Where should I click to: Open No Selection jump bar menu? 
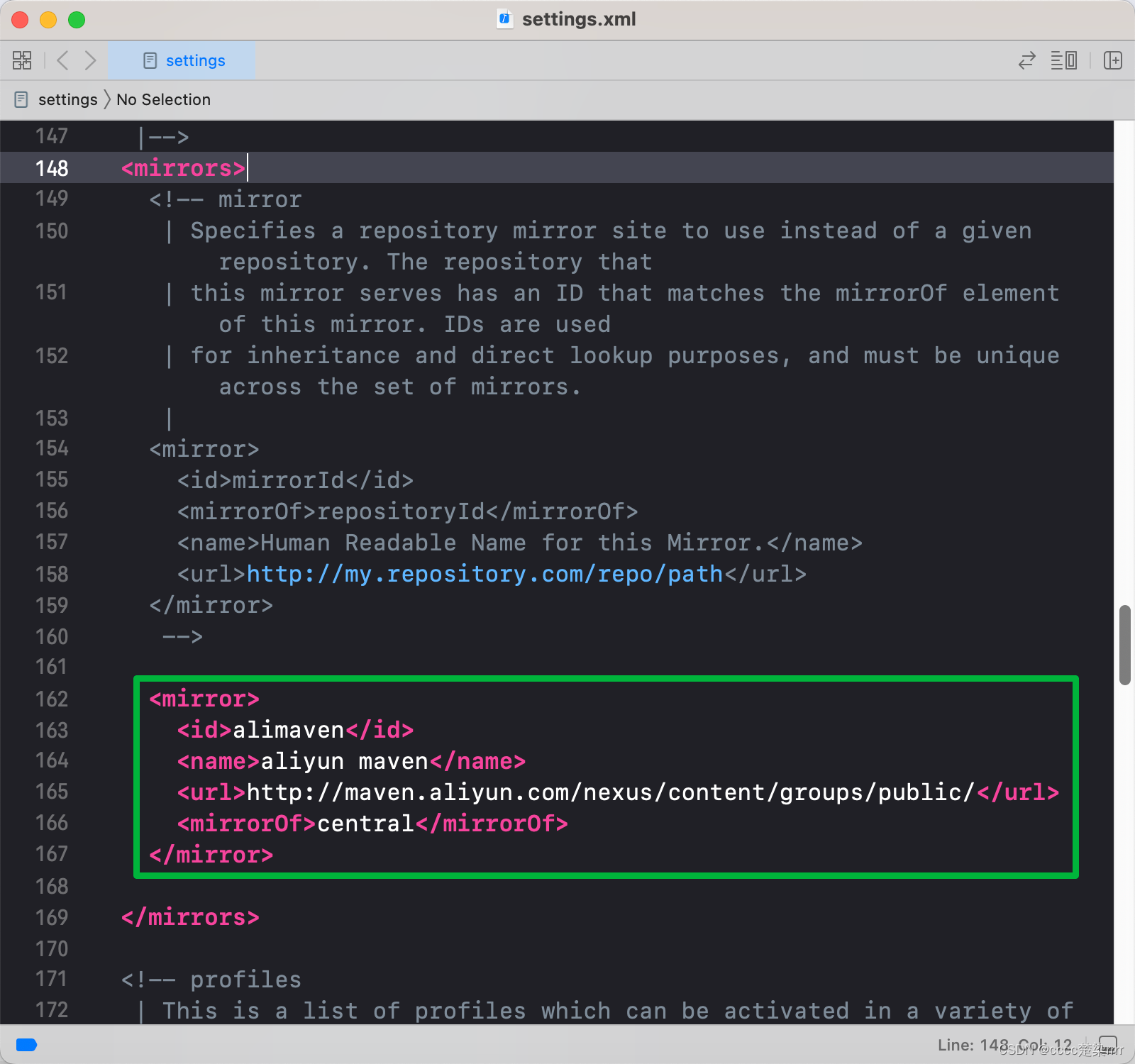[163, 99]
